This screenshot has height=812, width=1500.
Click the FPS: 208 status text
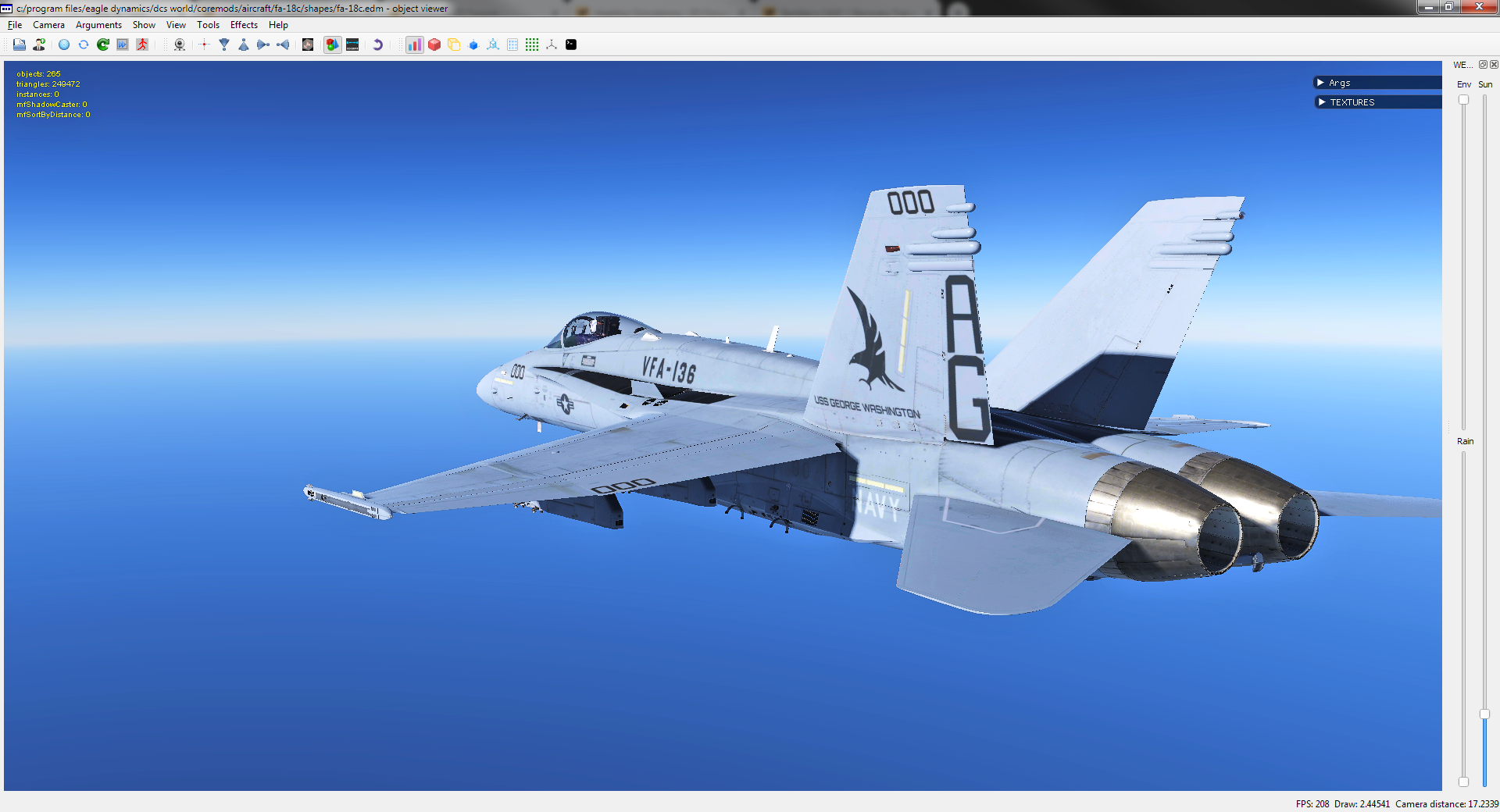[1312, 804]
